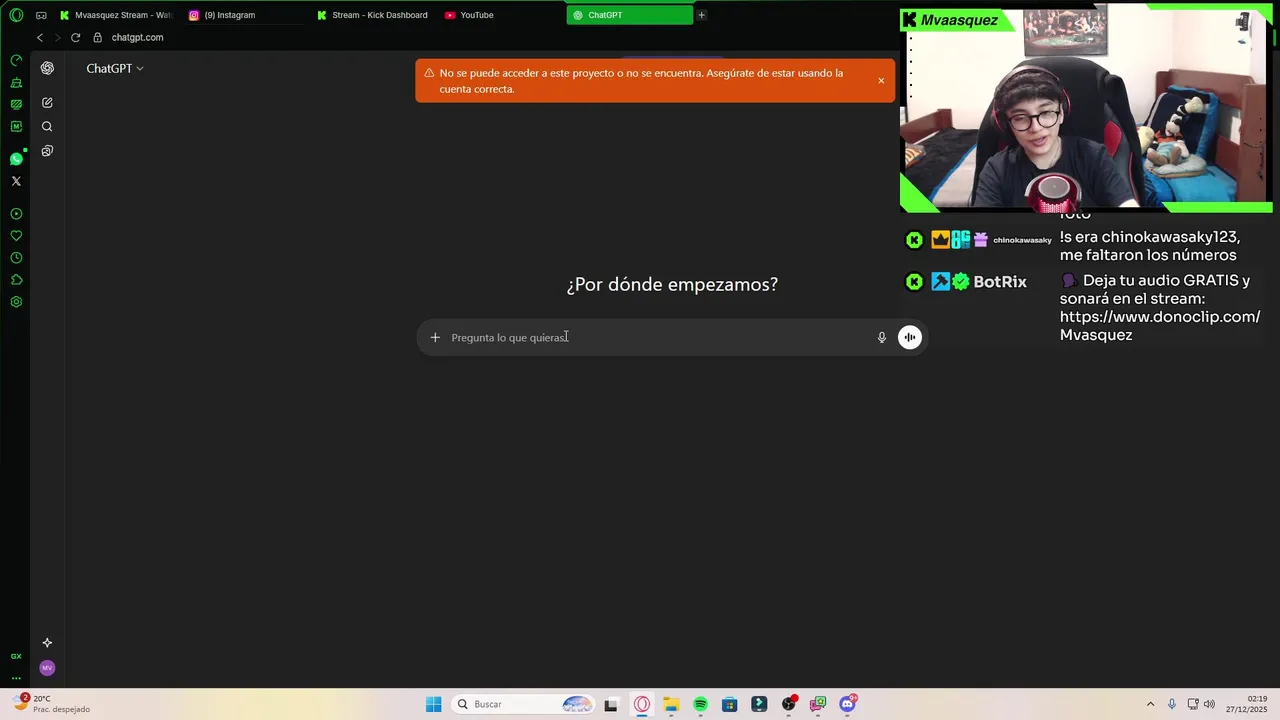Click the plus attach button in prompt
The image size is (1280, 720).
coord(435,338)
